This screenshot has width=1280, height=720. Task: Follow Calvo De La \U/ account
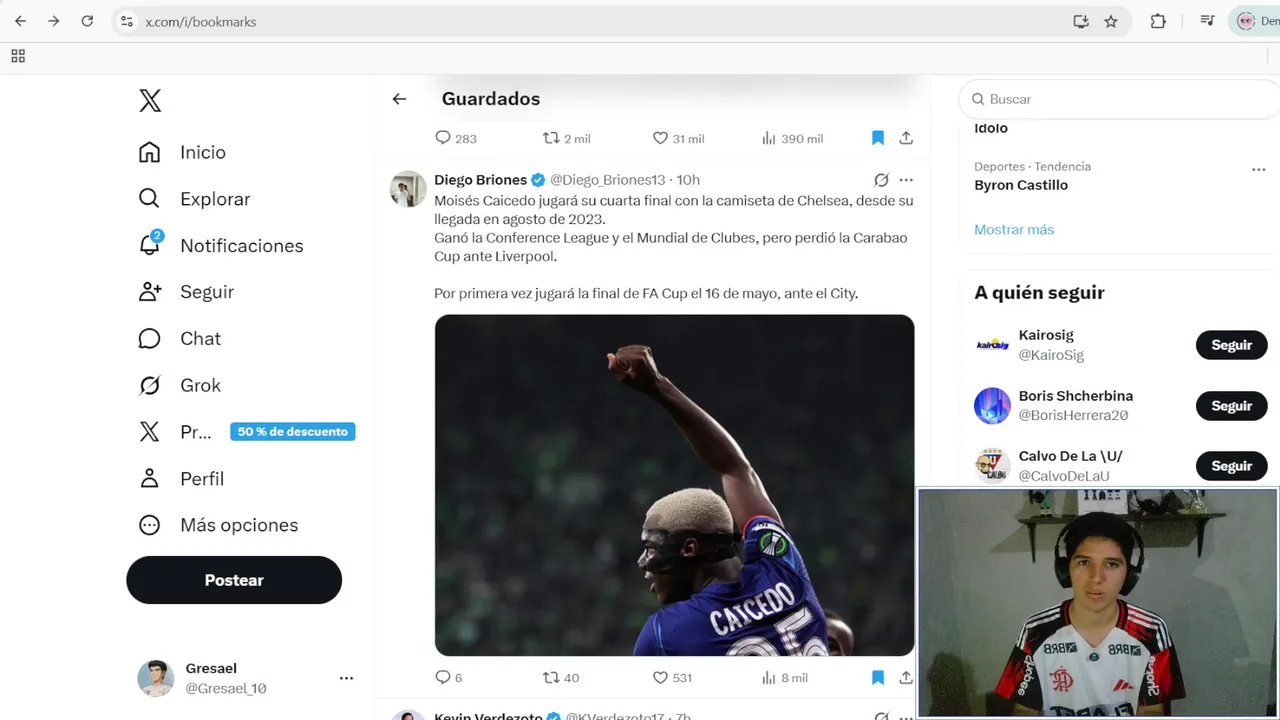[x=1232, y=466]
